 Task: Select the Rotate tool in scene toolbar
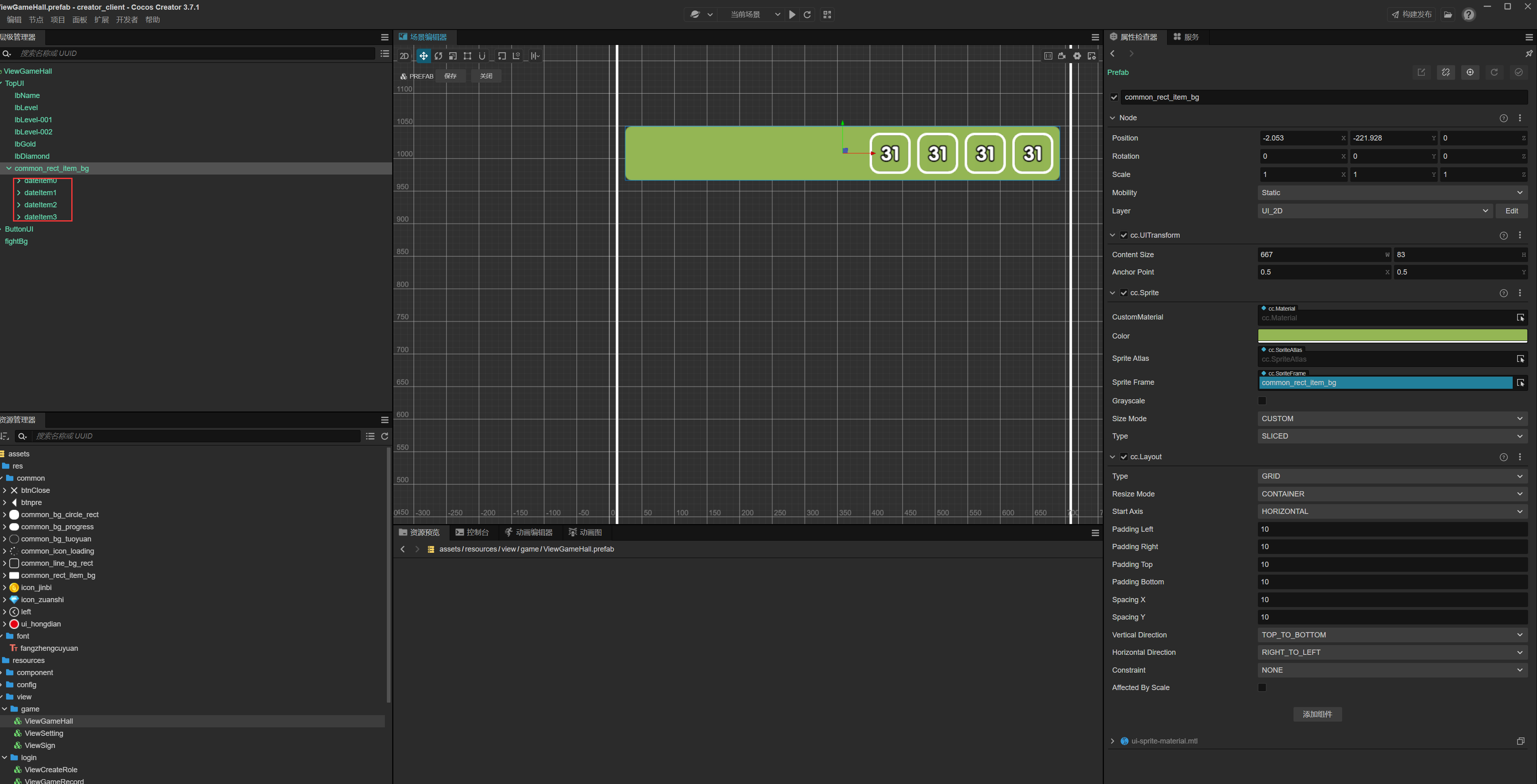point(439,56)
